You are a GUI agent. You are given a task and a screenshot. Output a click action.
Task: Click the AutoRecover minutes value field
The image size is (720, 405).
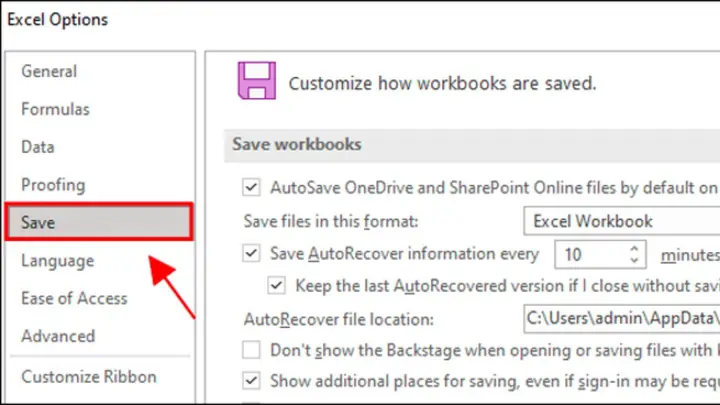(x=589, y=254)
